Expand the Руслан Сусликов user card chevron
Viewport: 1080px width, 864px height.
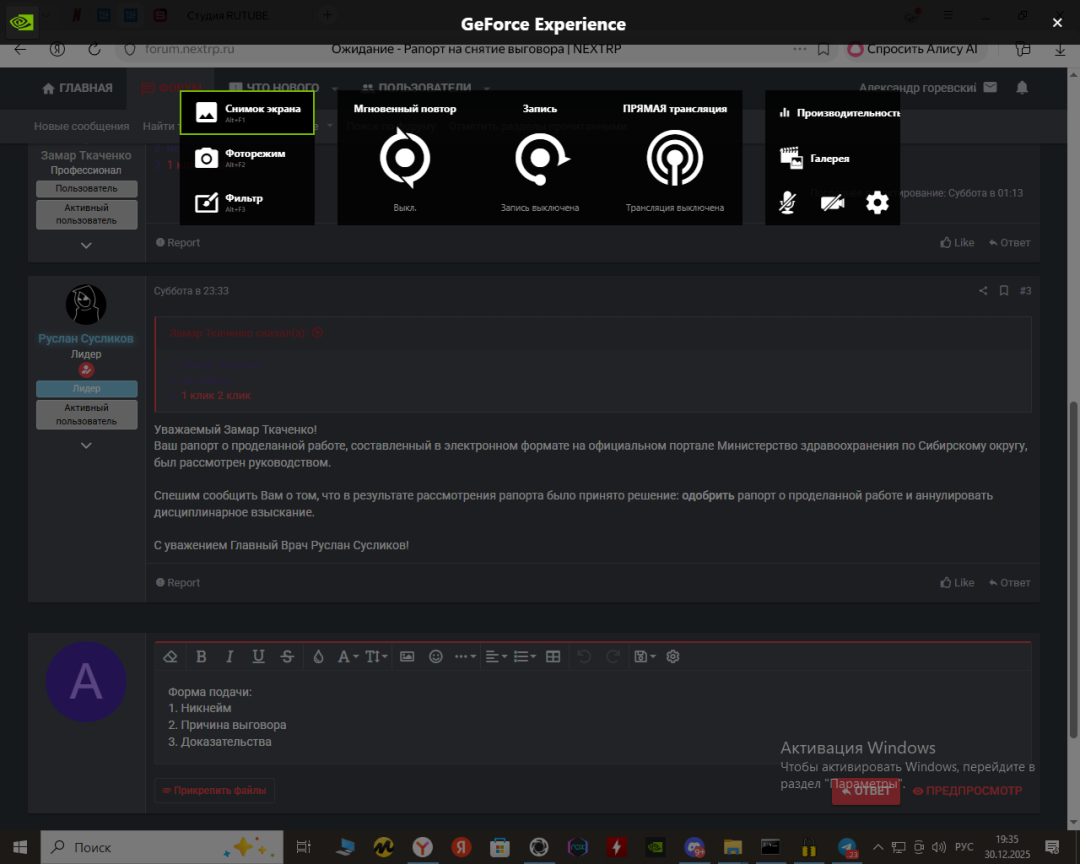coord(86,445)
